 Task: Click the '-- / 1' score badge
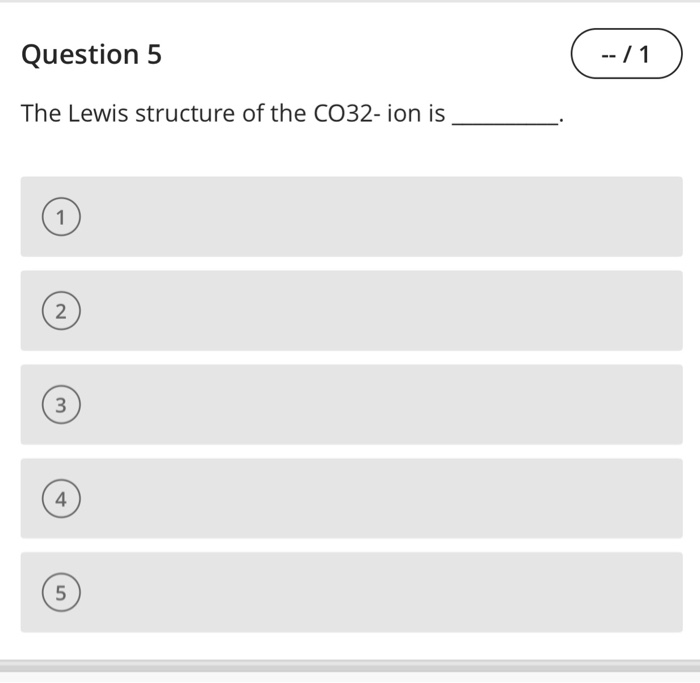pyautogui.click(x=626, y=54)
